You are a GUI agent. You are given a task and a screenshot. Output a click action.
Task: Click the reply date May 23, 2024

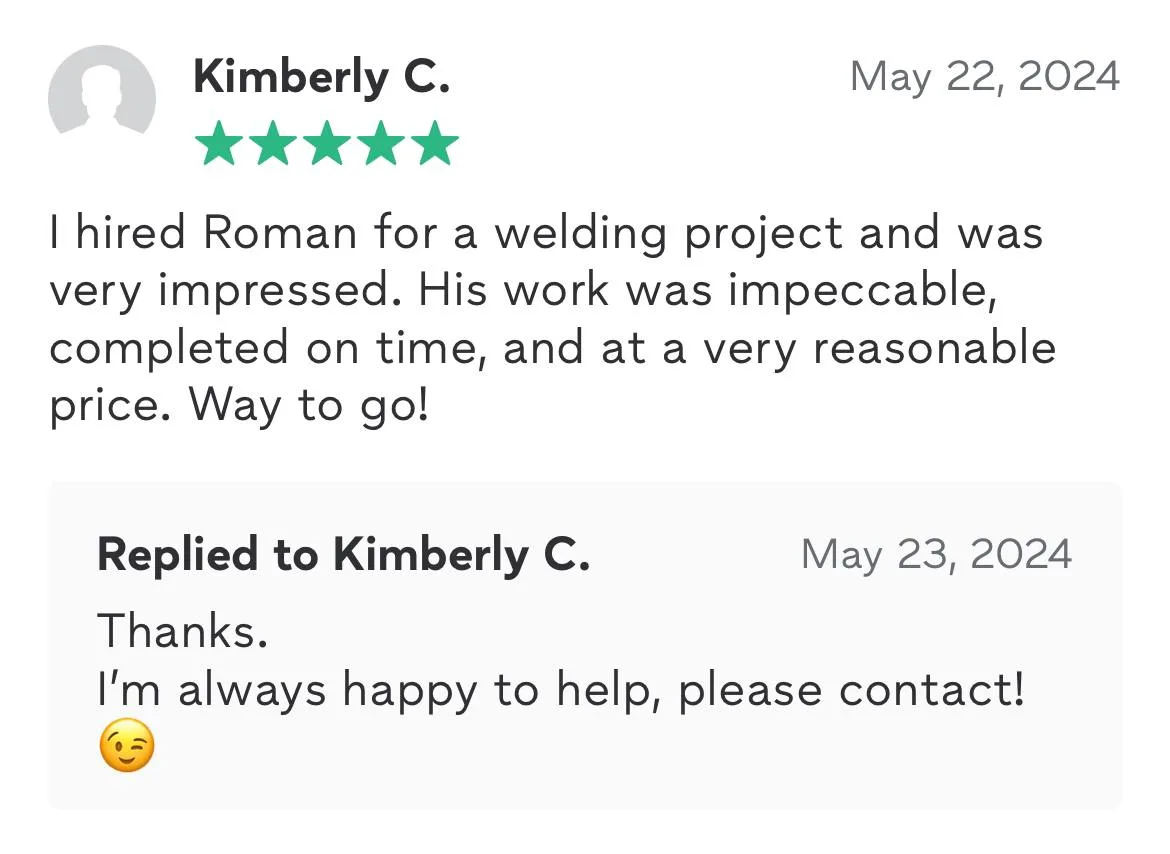[x=936, y=554]
